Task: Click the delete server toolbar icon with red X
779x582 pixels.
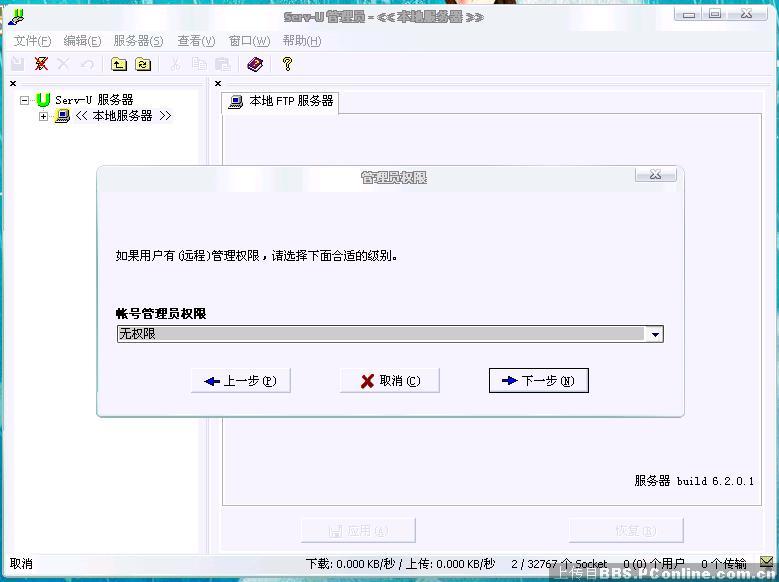Action: pyautogui.click(x=41, y=64)
